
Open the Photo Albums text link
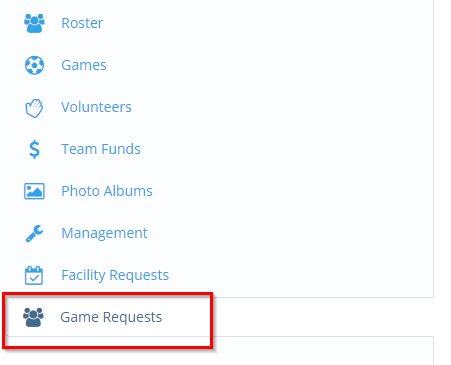pos(107,191)
